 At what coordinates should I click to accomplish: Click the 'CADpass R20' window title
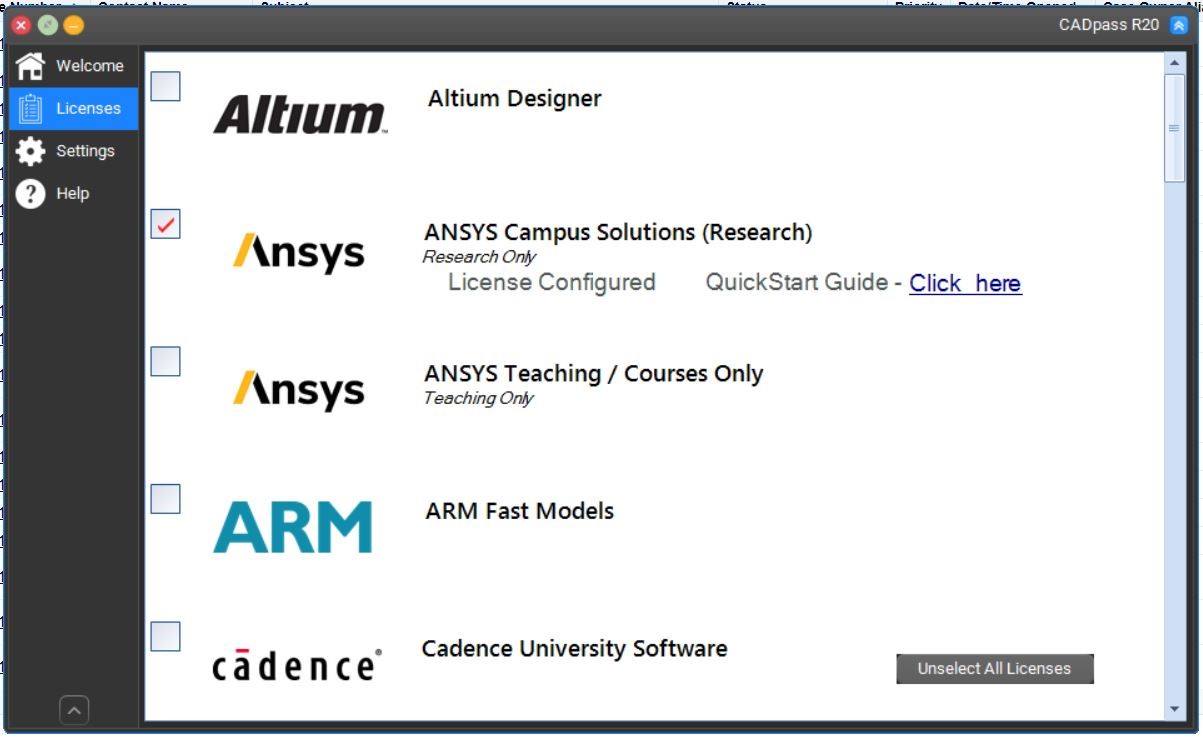pyautogui.click(x=1109, y=25)
